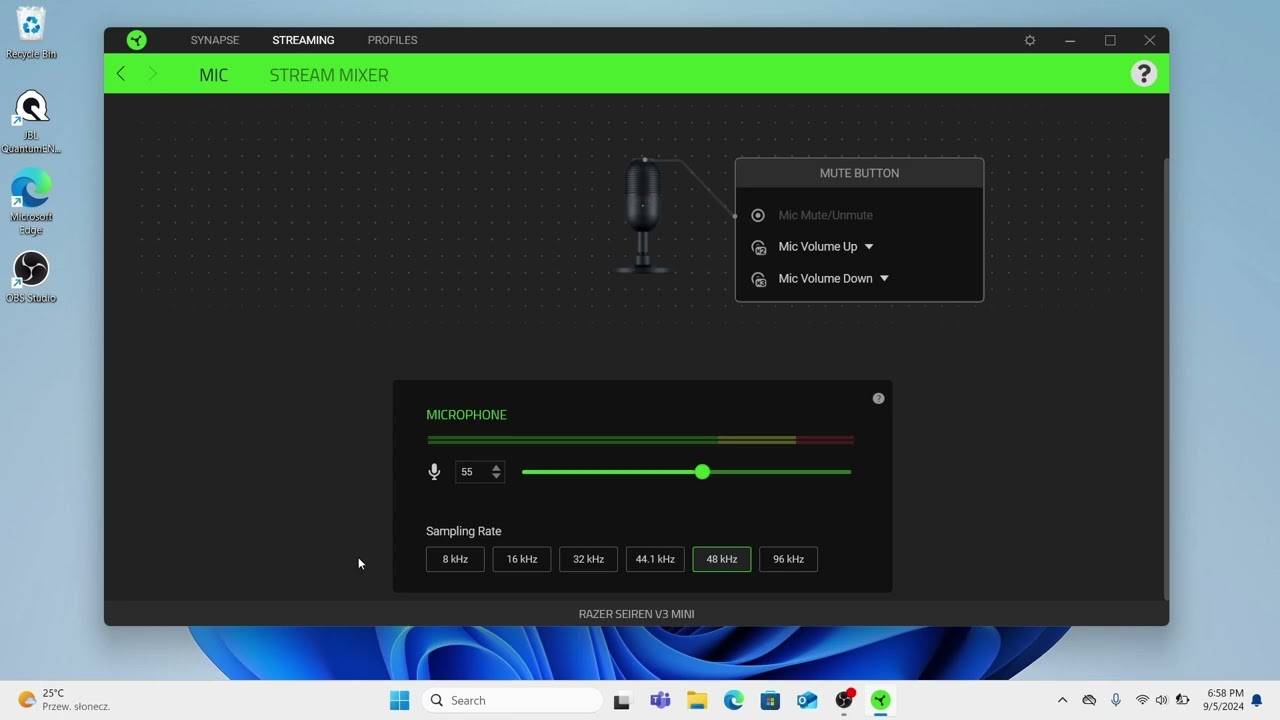Click the battery status tray icon
1280x720 pixels.
click(1182, 700)
